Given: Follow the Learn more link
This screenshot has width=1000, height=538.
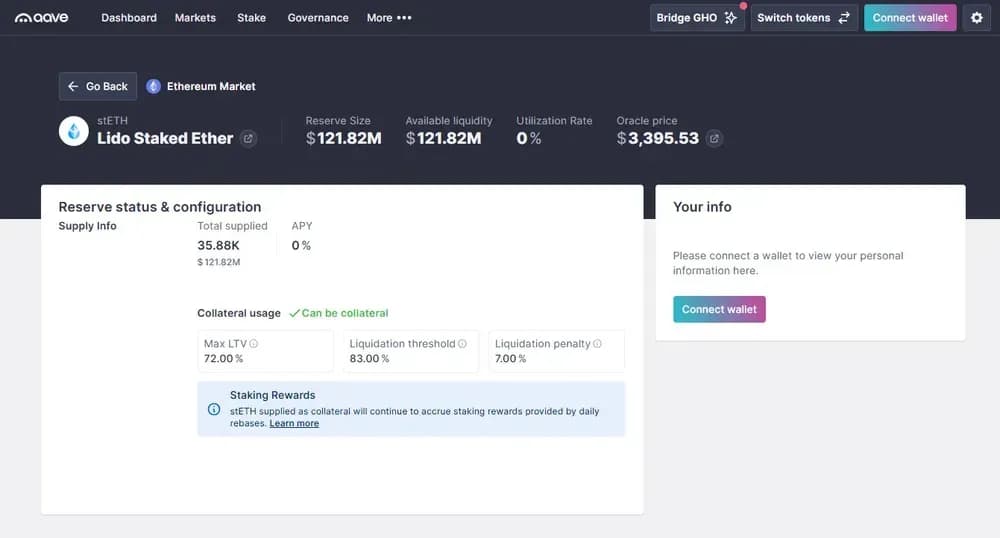Looking at the screenshot, I should pyautogui.click(x=294, y=424).
